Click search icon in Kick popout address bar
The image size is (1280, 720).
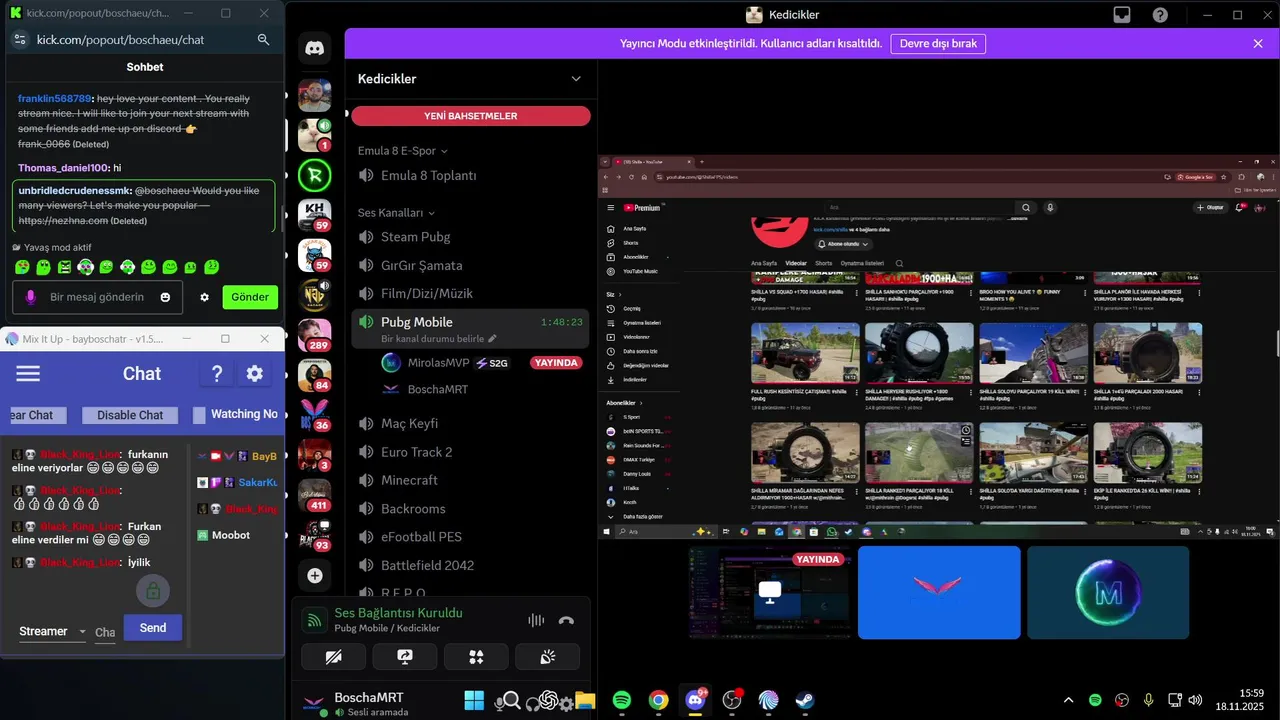point(264,40)
